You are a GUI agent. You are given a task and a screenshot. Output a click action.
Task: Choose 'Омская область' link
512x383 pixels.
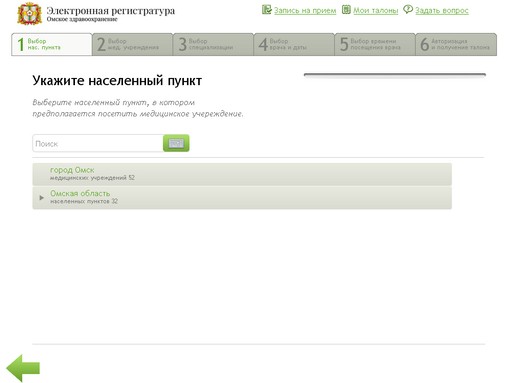click(x=80, y=193)
